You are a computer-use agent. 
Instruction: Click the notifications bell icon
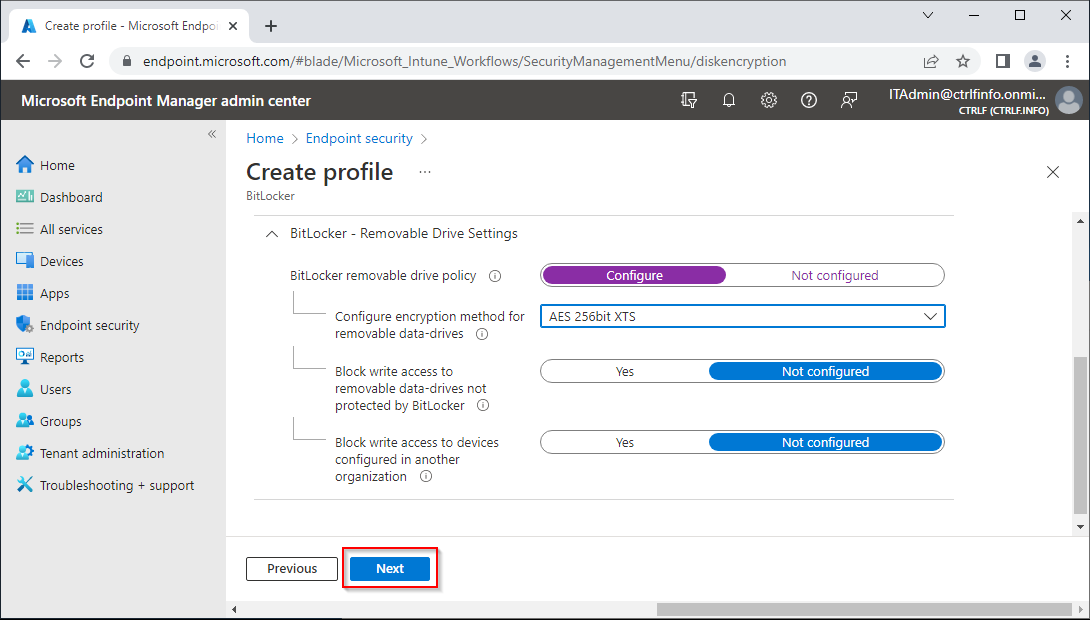tap(729, 100)
